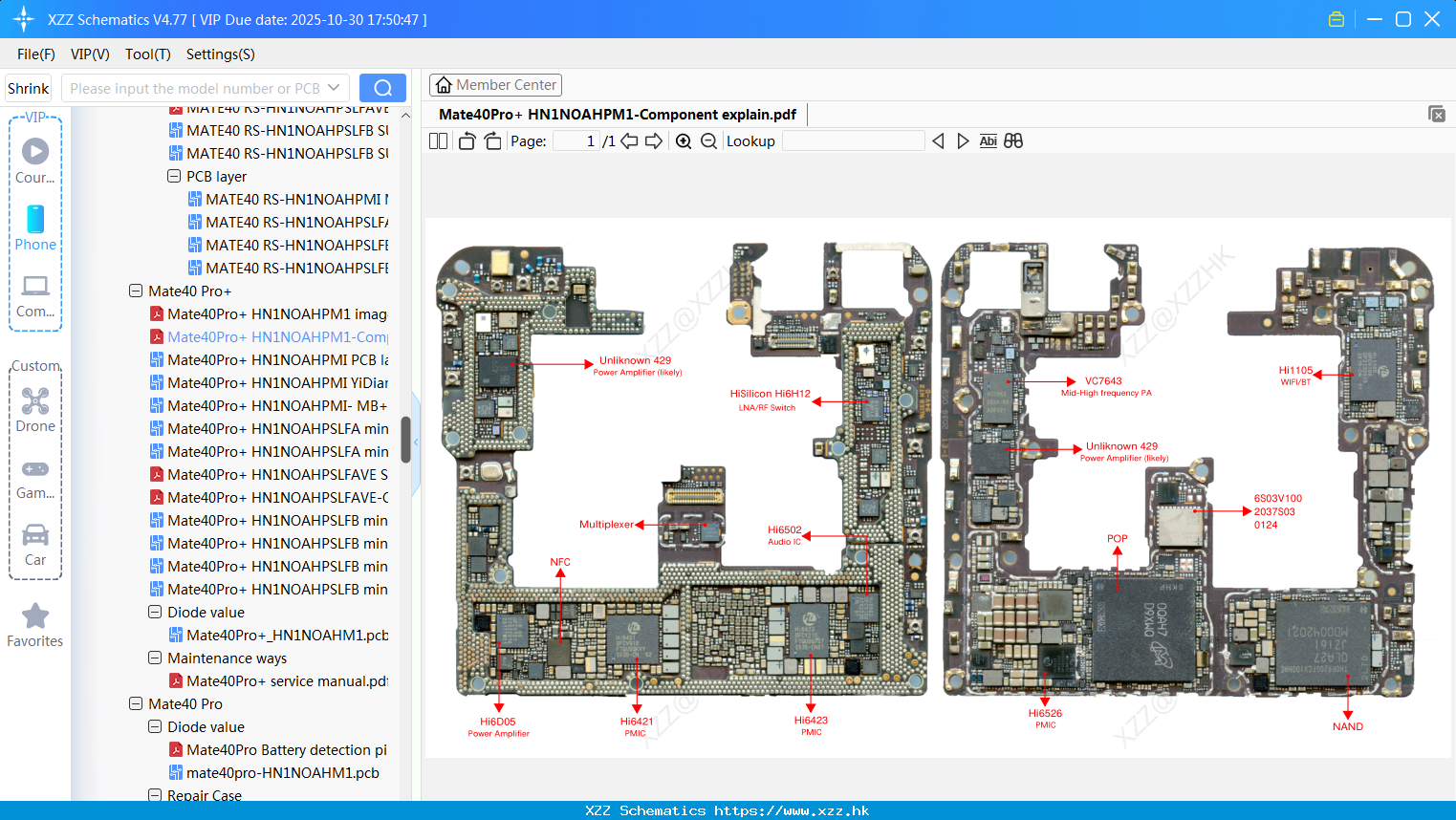Click the Shrink button
Image resolution: width=1456 pixels, height=820 pixels.
[29, 88]
